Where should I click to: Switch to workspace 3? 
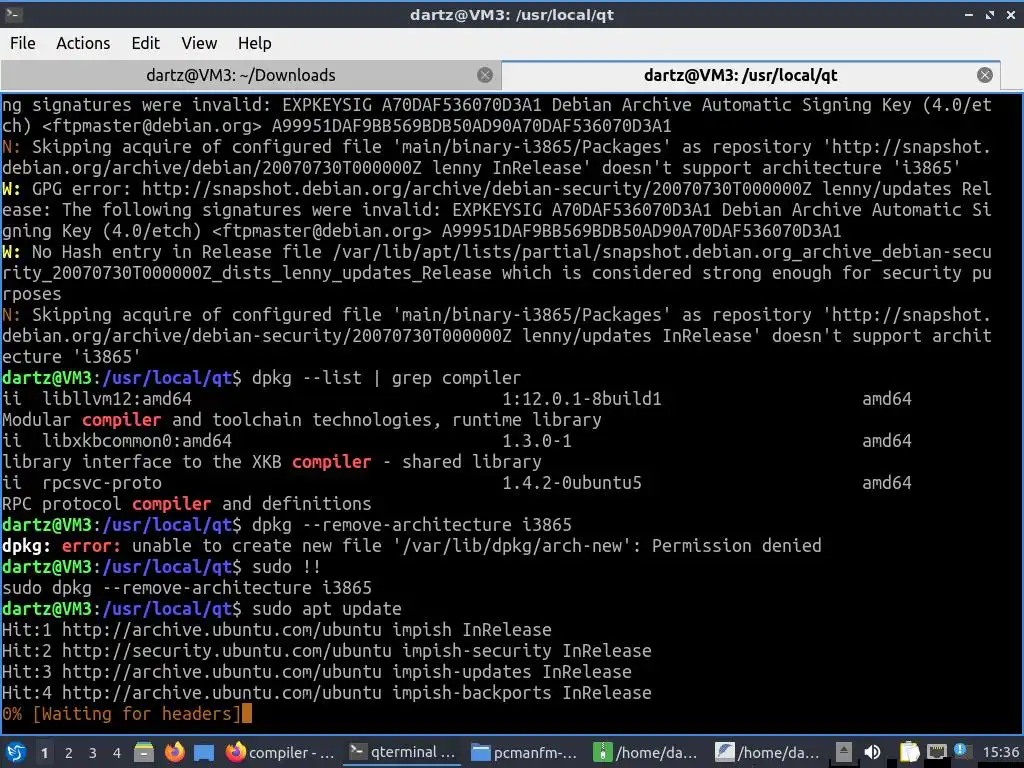93,753
